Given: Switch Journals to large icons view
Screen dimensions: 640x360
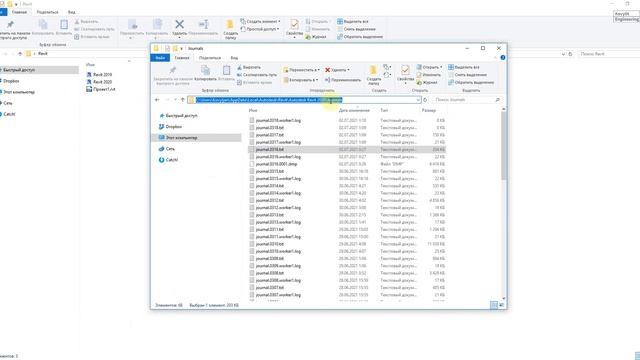Looking at the screenshot, I should click(x=502, y=305).
